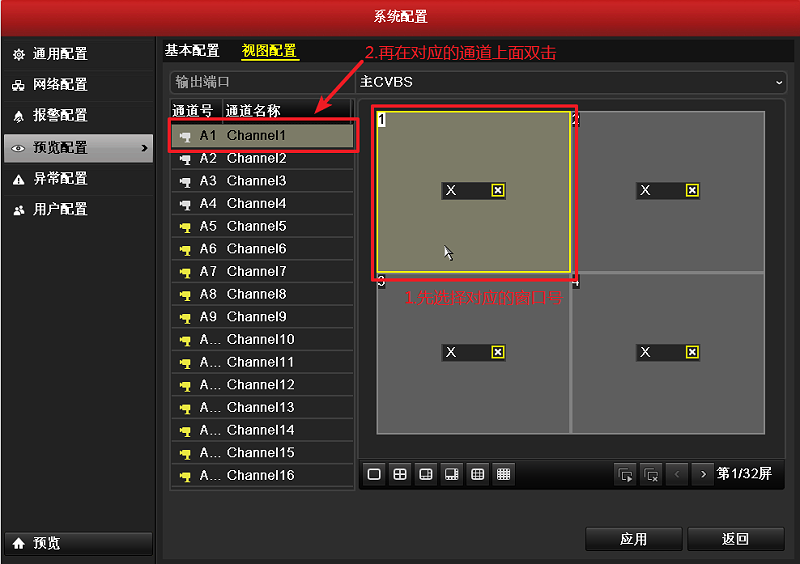Viewport: 800px width, 564px height.
Task: Select Channel10 in the channel list
Action: [260, 339]
